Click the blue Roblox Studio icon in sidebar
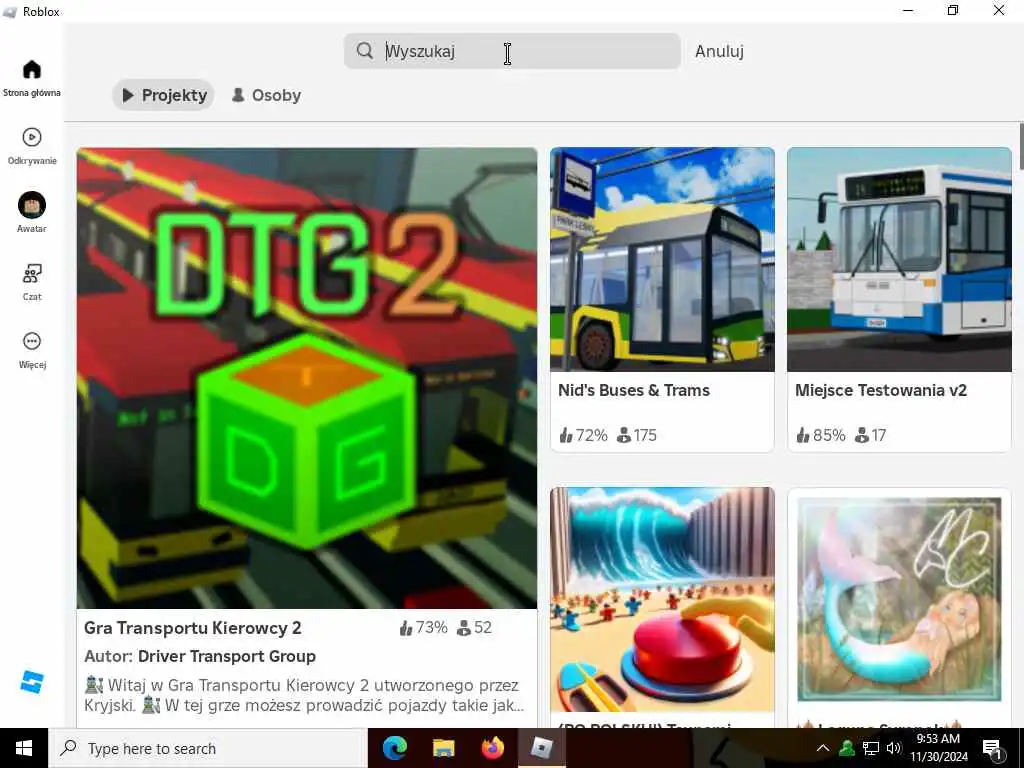 point(31,682)
